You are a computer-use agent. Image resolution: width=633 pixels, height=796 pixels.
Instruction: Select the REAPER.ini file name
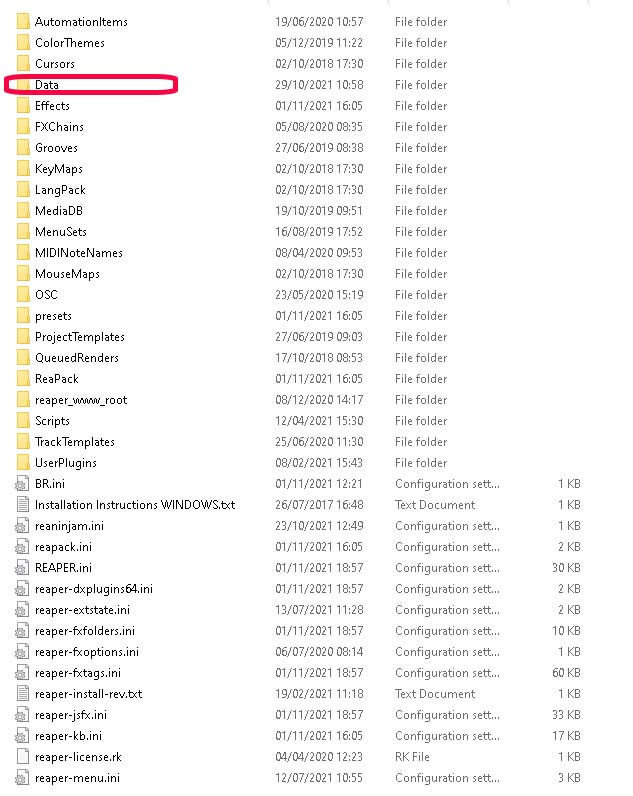[63, 568]
